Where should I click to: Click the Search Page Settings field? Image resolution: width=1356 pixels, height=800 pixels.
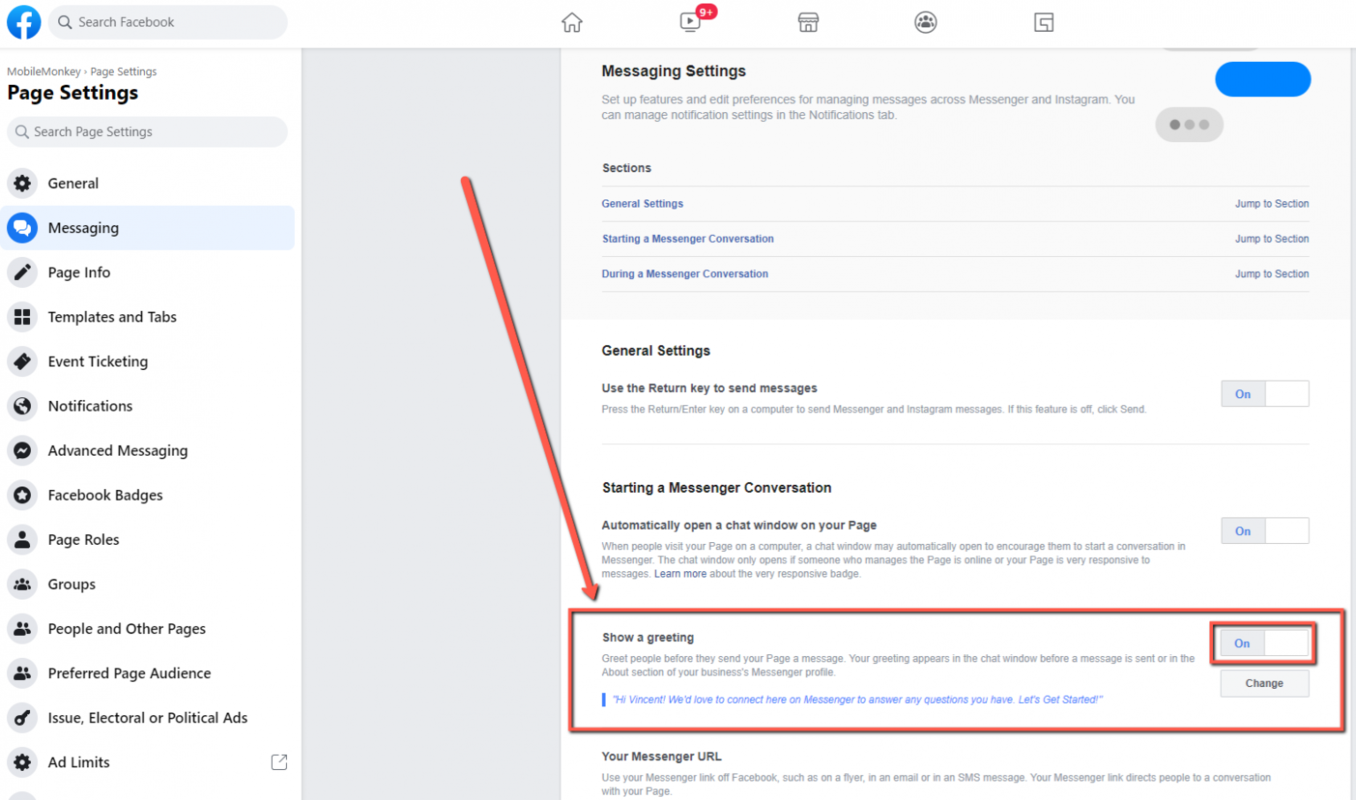click(146, 131)
